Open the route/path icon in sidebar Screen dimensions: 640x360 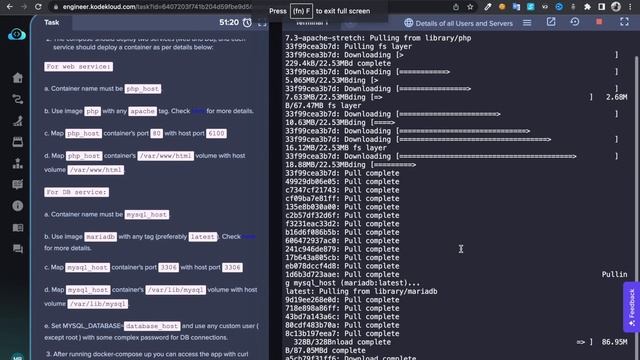click(18, 99)
